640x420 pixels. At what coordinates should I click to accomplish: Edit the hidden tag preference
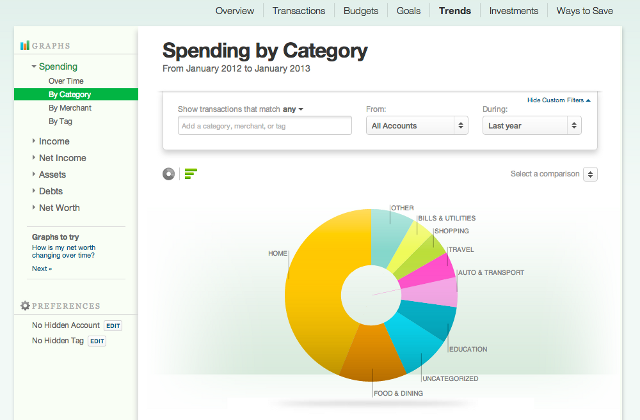pyautogui.click(x=97, y=341)
